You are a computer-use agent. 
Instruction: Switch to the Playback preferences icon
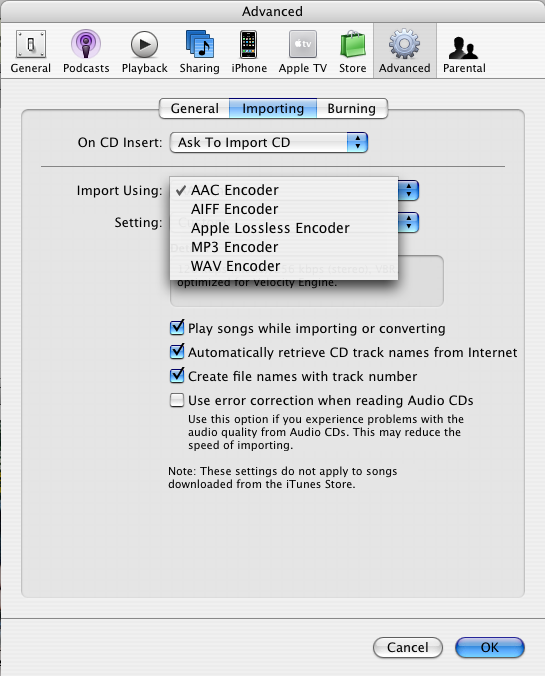tap(144, 44)
